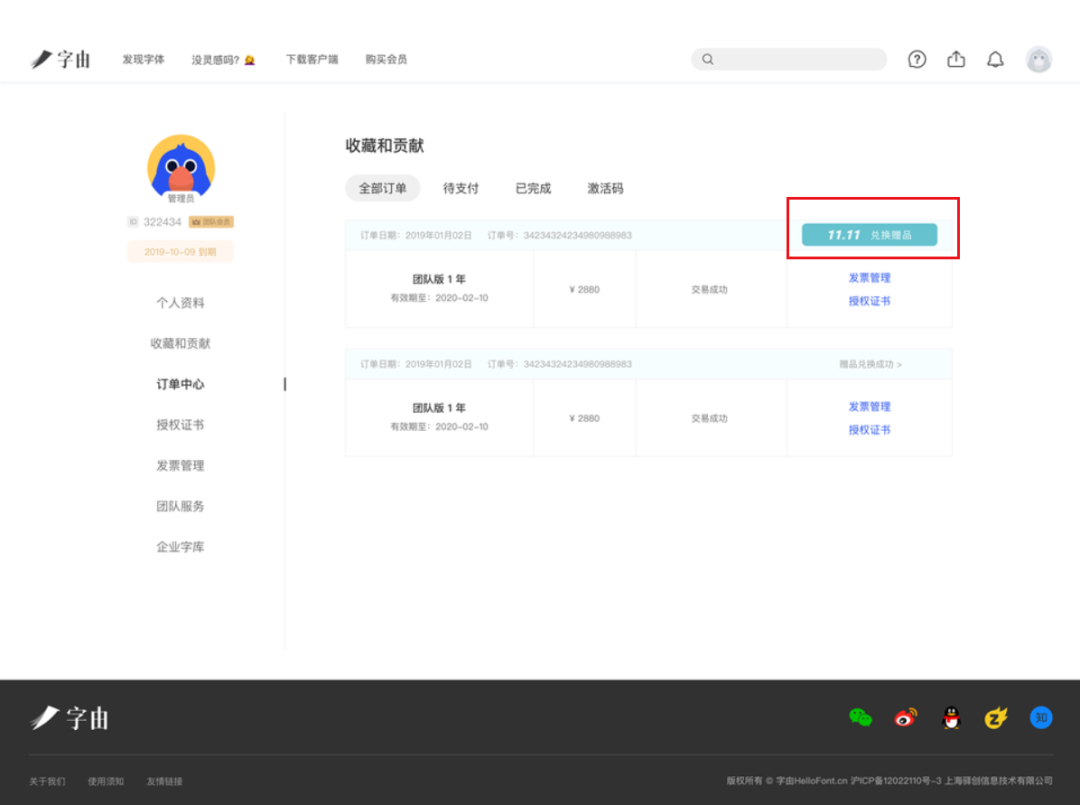
Task: Open the 激活码 tab
Action: pos(605,188)
